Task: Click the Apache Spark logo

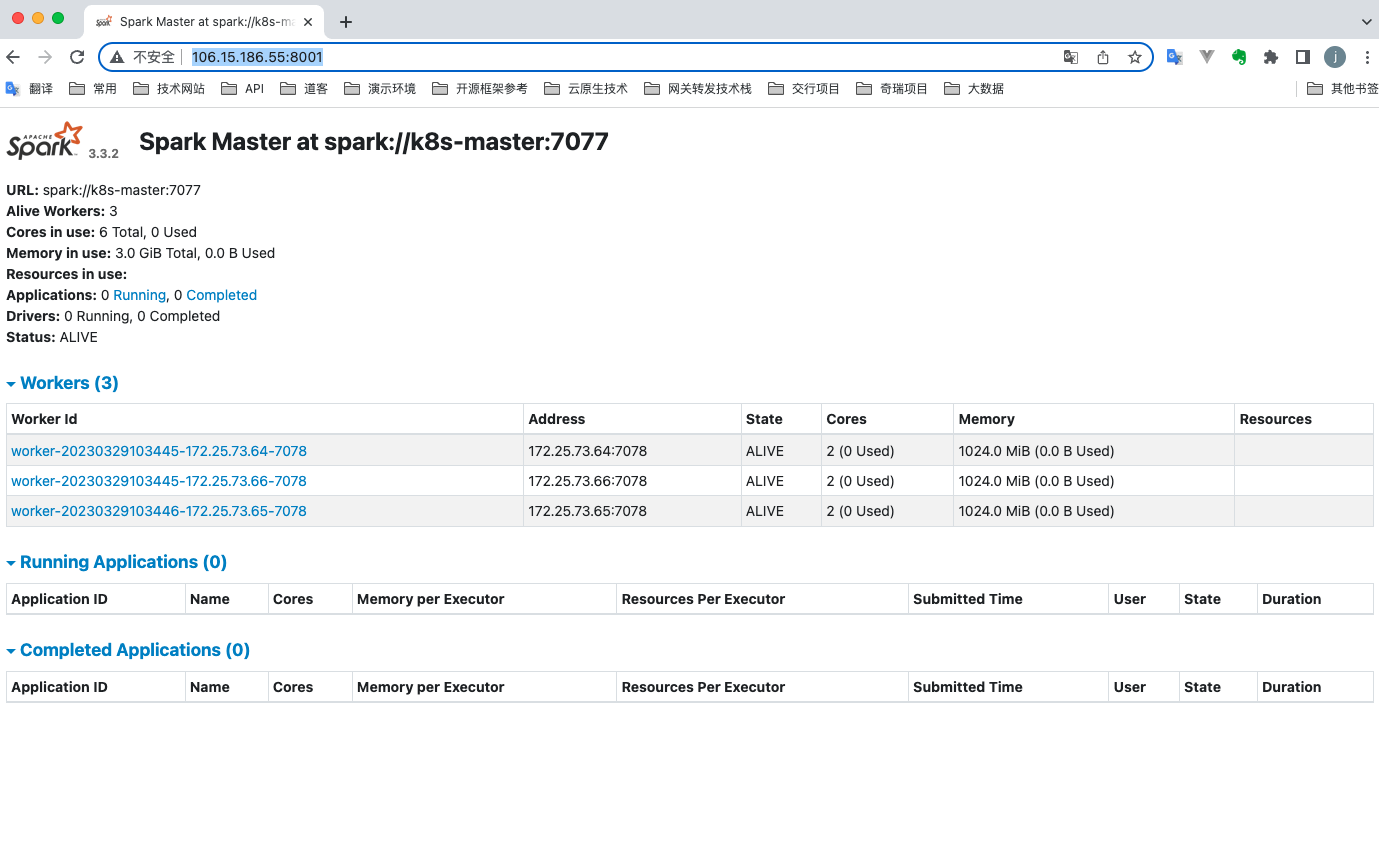Action: [45, 141]
